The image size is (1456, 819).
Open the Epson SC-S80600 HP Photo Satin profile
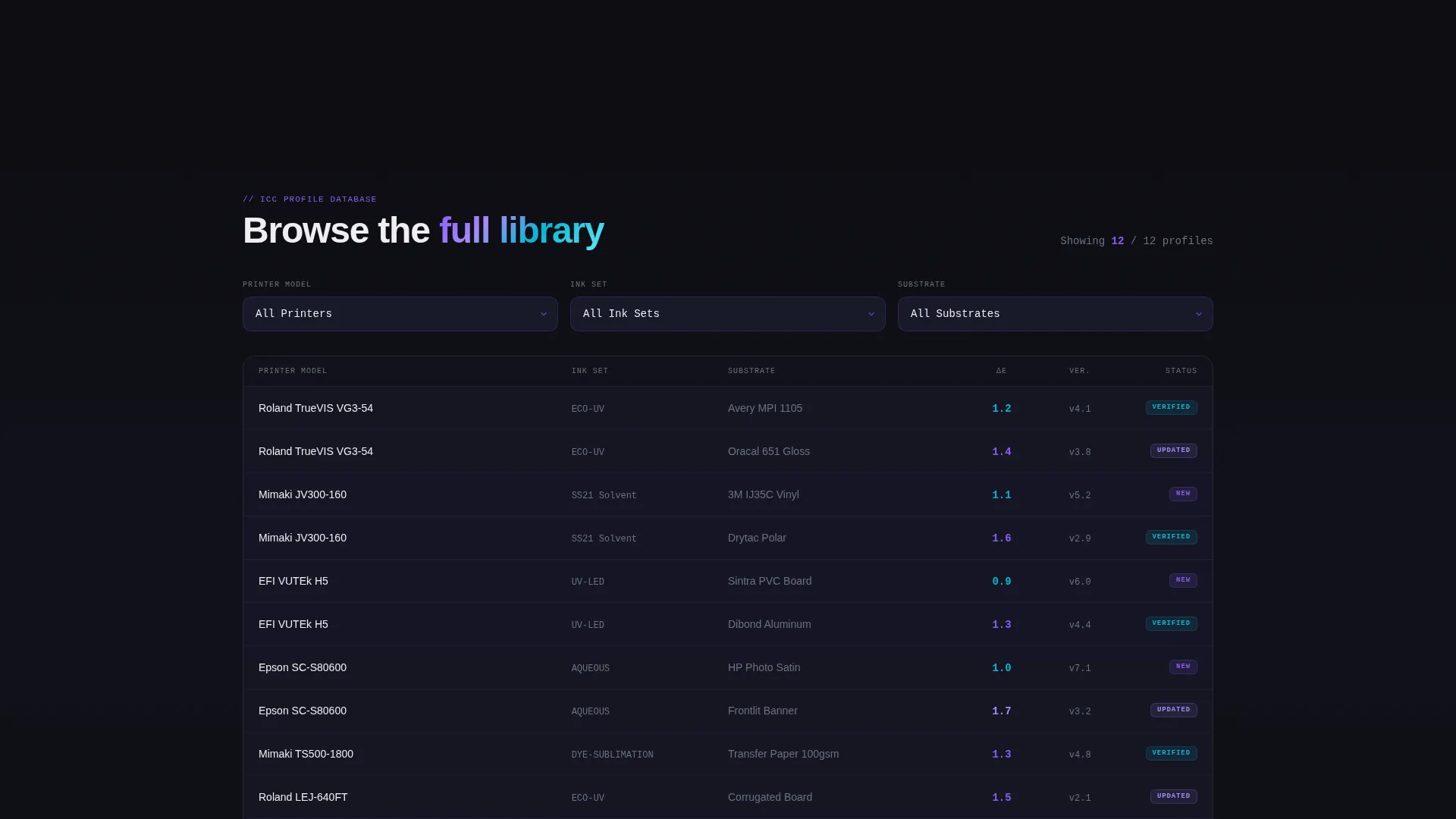(727, 667)
